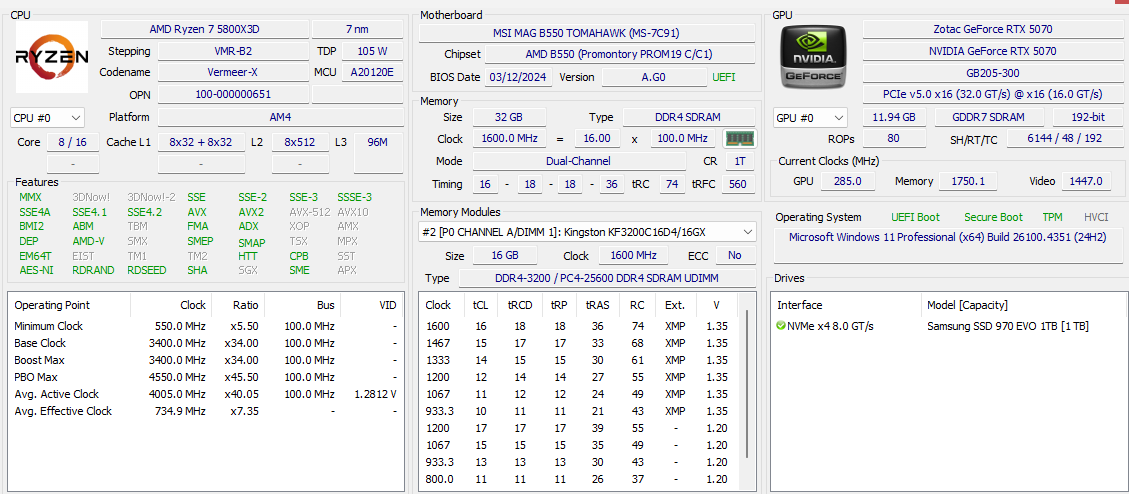Click the MSI MAG B550 TOMAHAWK motherboard field
Viewport: 1129px width, 494px height.
[x=586, y=33]
